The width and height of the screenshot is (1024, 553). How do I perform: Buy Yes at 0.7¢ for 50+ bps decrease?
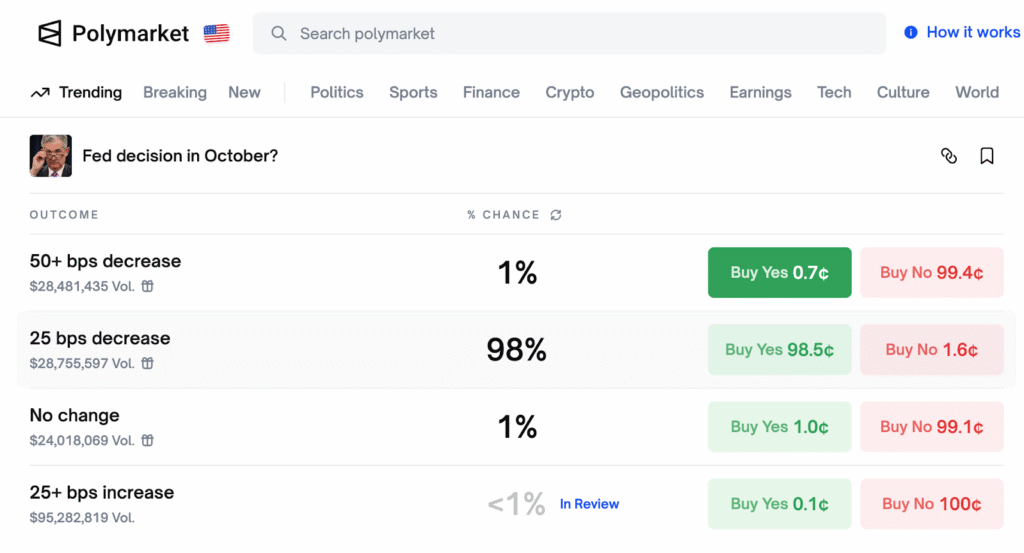[779, 273]
